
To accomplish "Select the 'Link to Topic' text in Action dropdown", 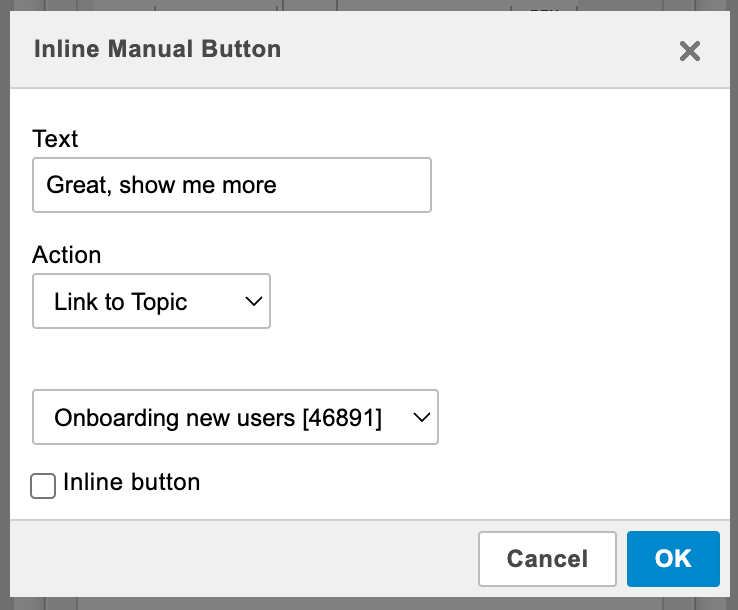I will 120,302.
